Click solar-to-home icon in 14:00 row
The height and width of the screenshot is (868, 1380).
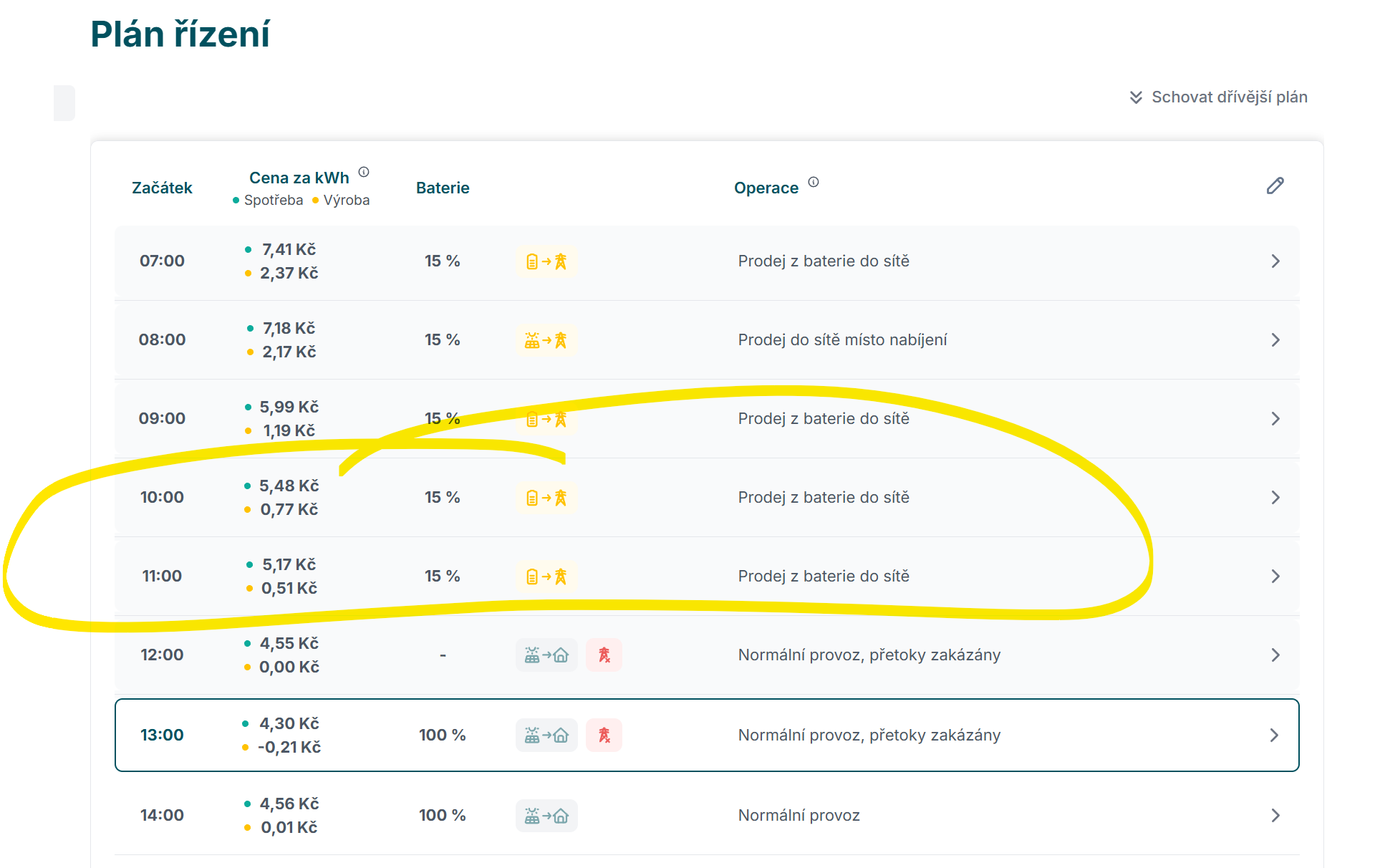(x=546, y=816)
